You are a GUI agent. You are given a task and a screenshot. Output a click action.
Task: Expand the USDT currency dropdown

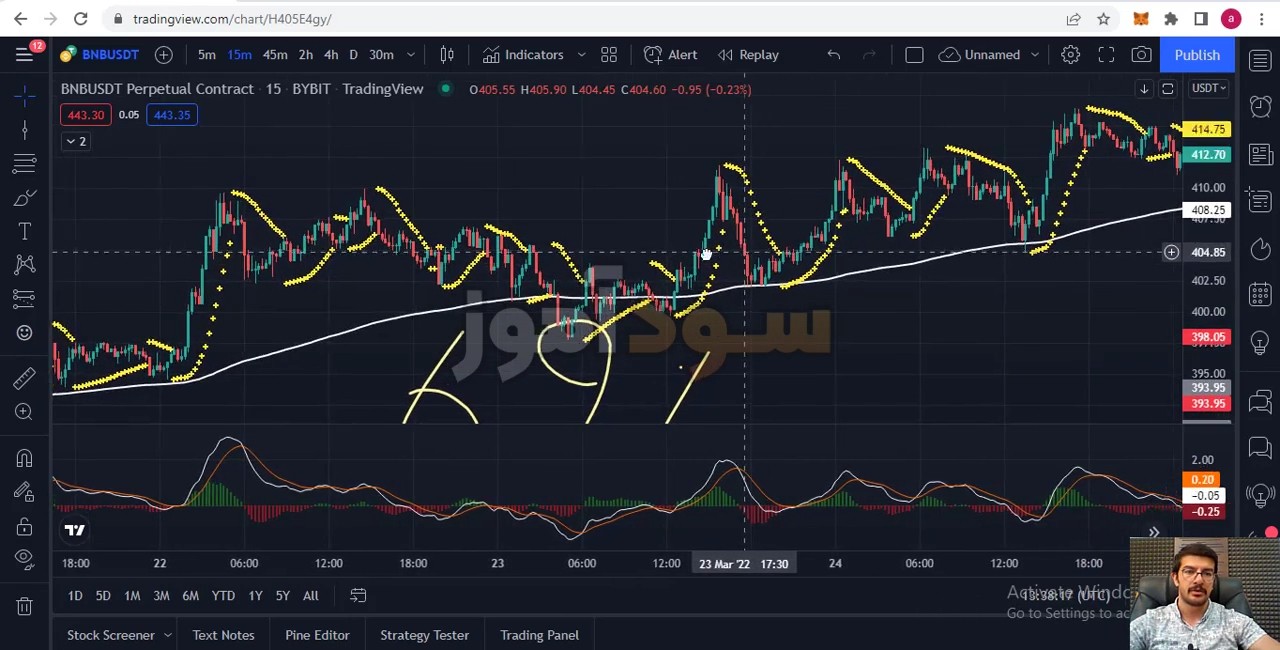[x=1209, y=88]
